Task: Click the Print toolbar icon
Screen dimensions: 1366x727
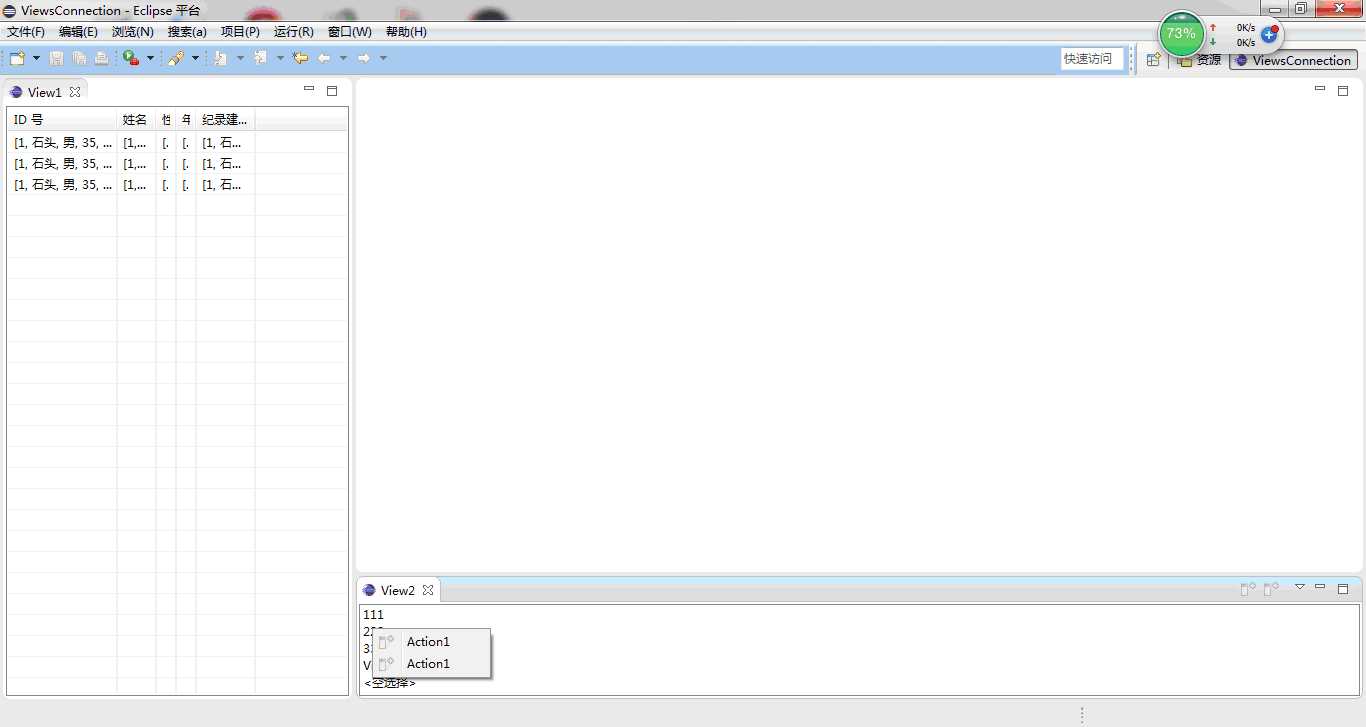Action: (x=101, y=59)
